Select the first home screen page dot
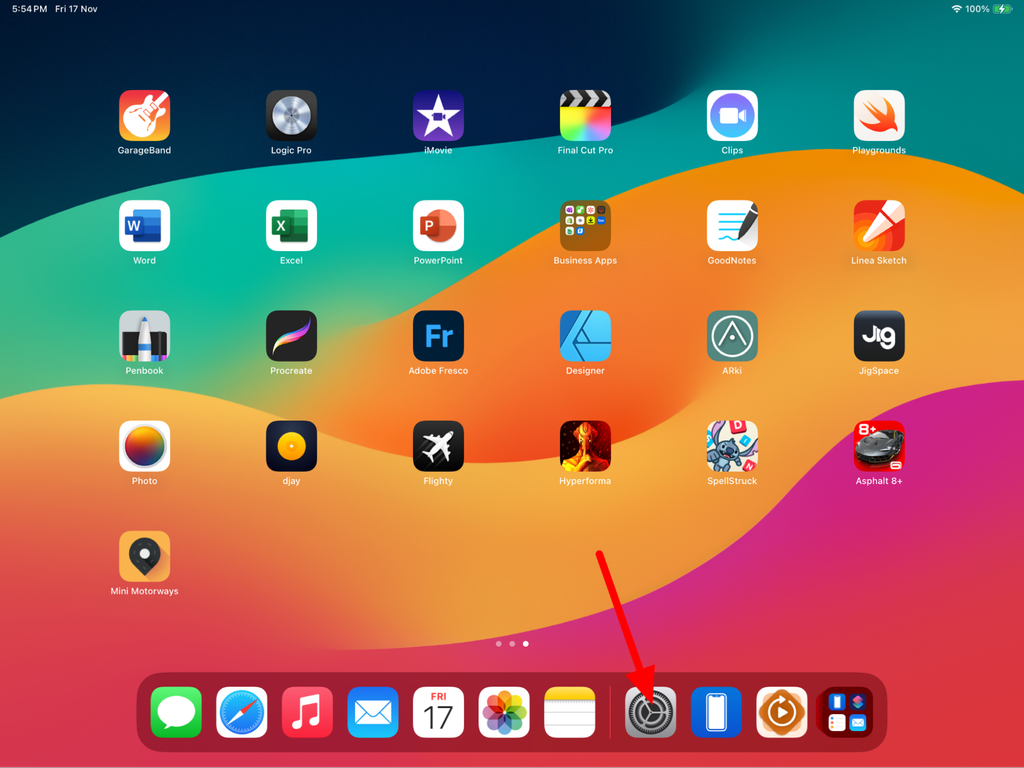Viewport: 1024px width, 768px height. [498, 643]
